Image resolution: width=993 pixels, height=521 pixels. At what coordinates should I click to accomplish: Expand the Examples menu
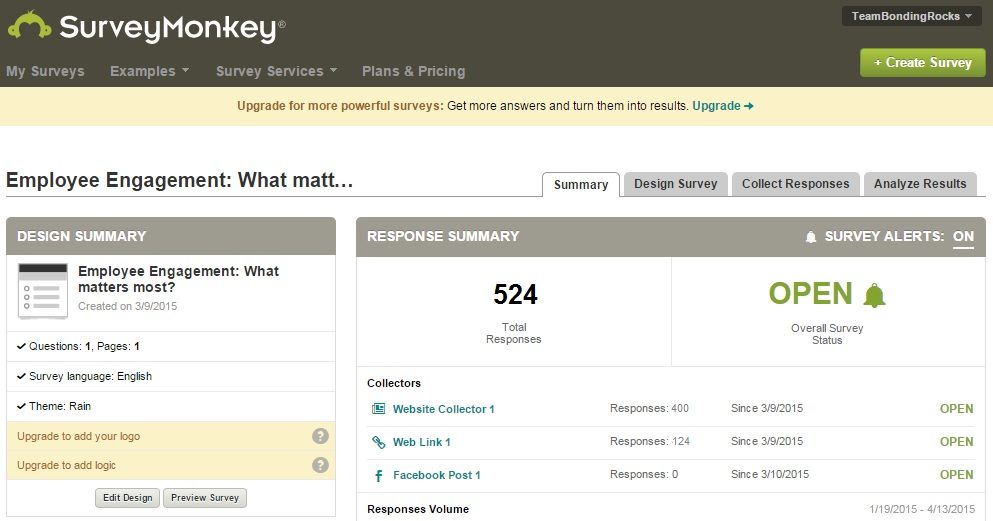pos(149,71)
